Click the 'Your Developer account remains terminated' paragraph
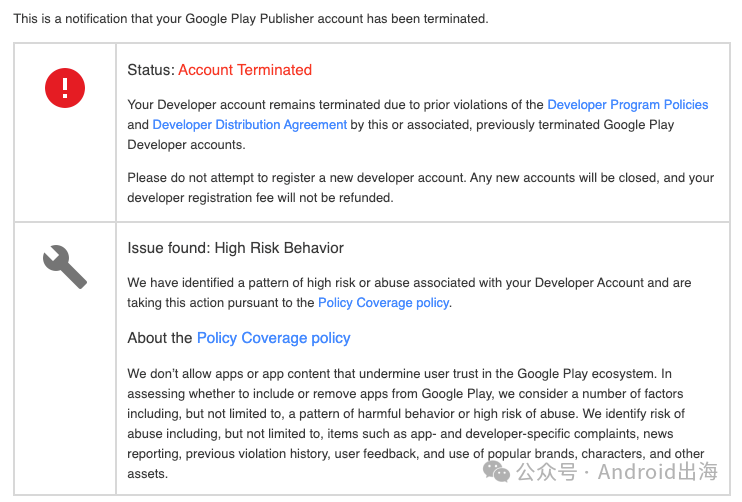 417,124
